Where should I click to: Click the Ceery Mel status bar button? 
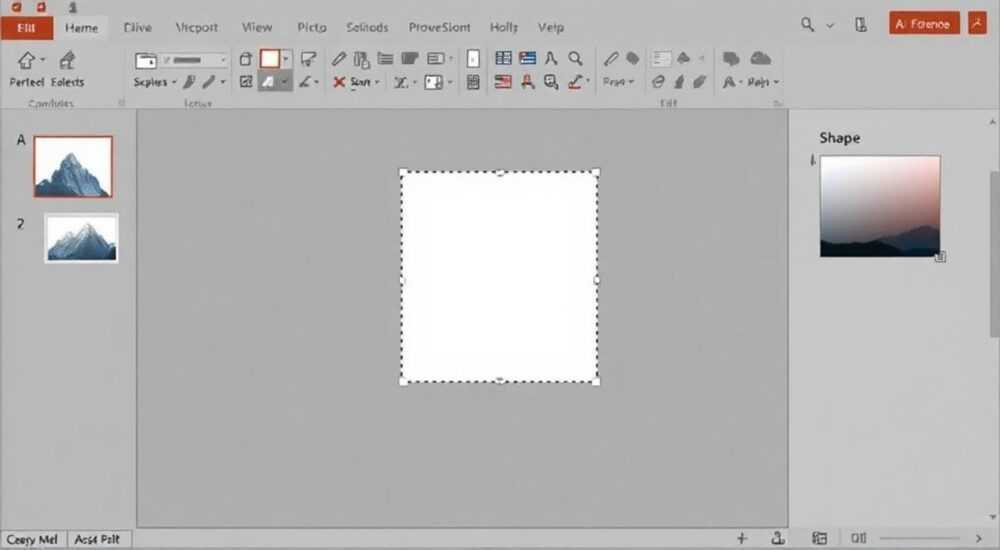[x=32, y=539]
